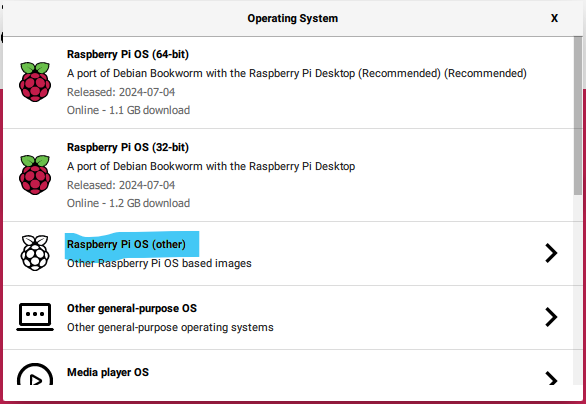Image resolution: width=586 pixels, height=404 pixels.
Task: Open the Media player OS label
Action: pos(108,372)
